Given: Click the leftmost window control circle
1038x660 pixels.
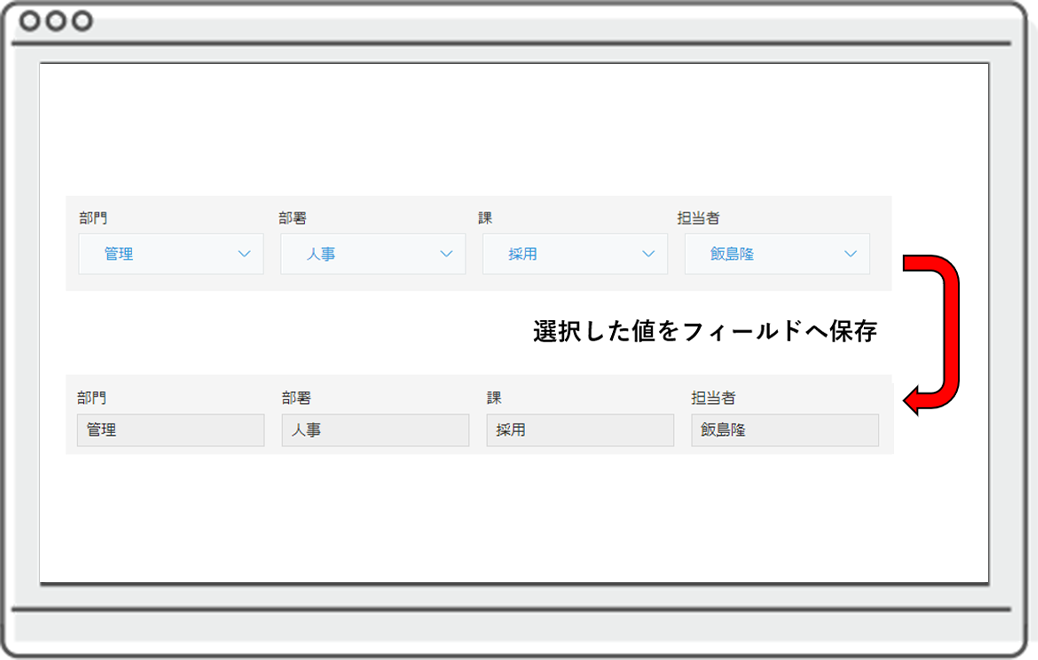Looking at the screenshot, I should 31,20.
